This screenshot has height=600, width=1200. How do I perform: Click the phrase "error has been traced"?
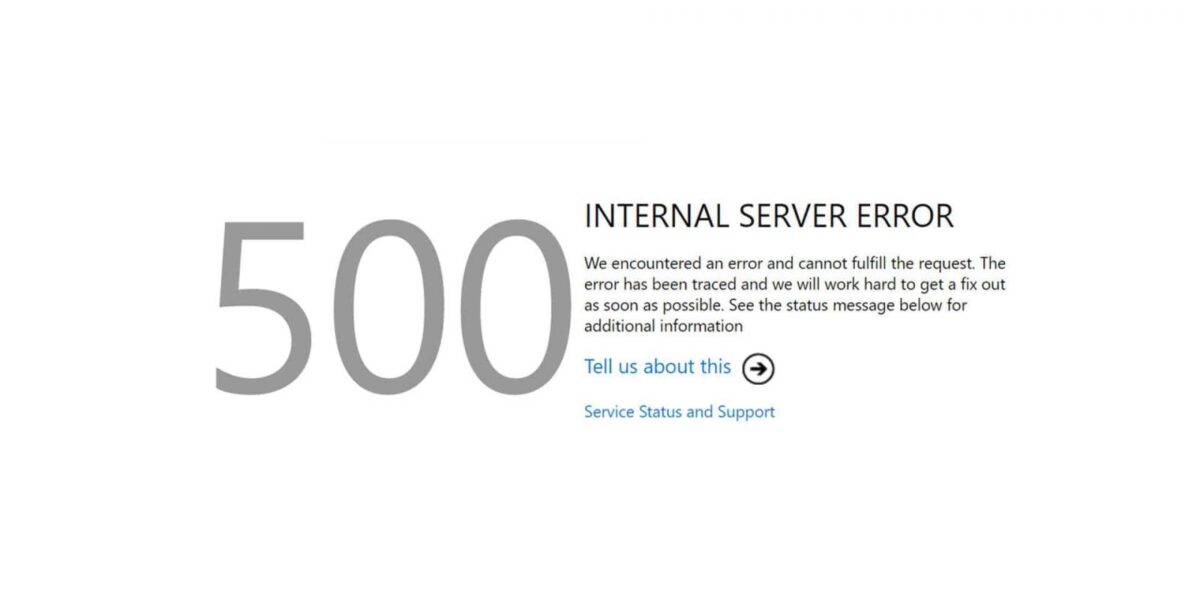[x=661, y=284]
